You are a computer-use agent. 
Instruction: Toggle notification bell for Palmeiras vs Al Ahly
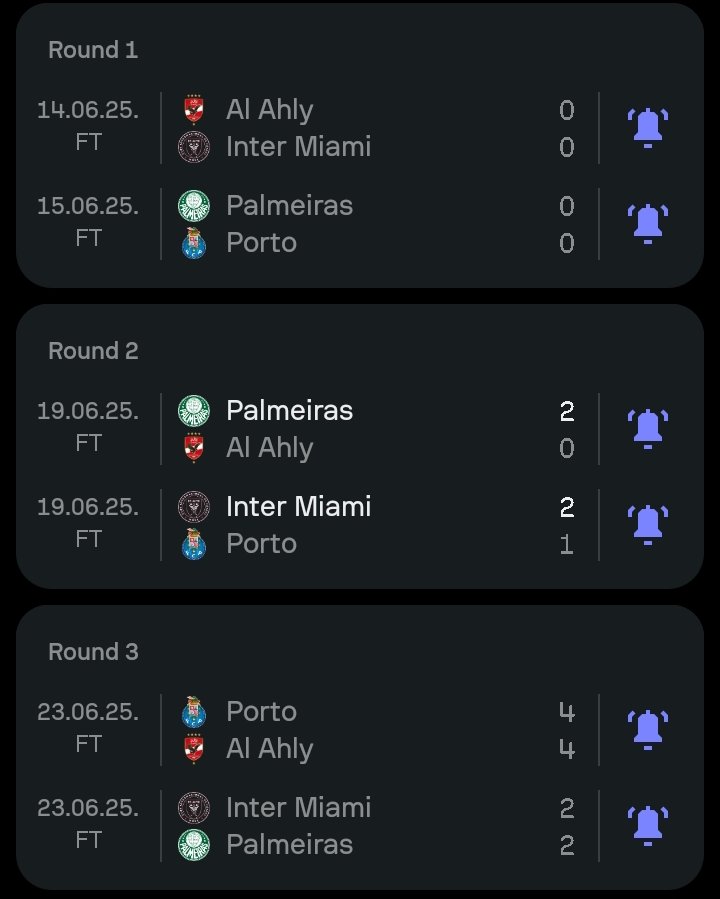(x=648, y=429)
